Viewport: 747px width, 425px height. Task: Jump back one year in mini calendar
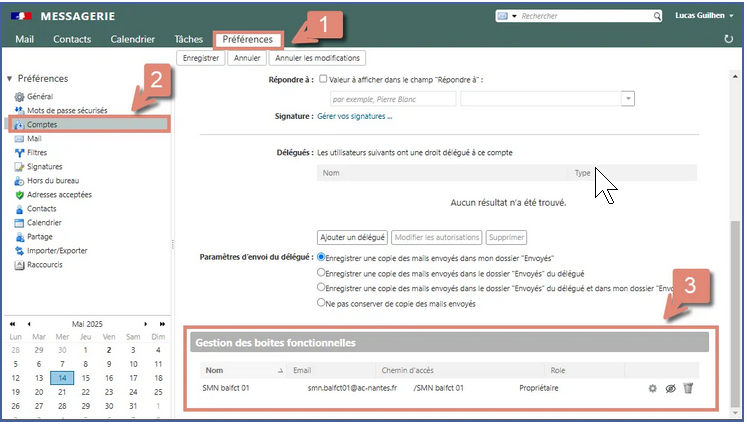12,323
